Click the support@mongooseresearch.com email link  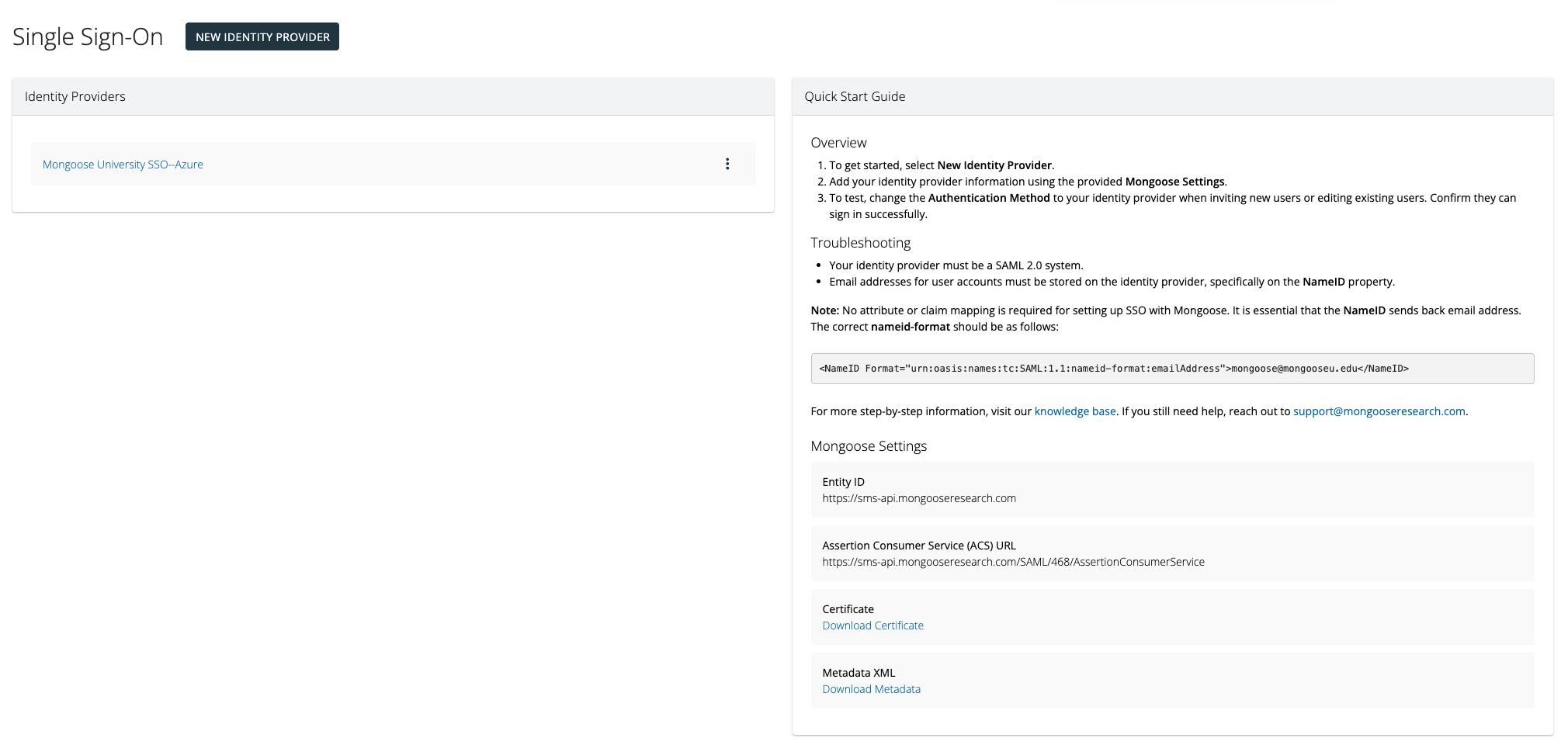pyautogui.click(x=1379, y=411)
